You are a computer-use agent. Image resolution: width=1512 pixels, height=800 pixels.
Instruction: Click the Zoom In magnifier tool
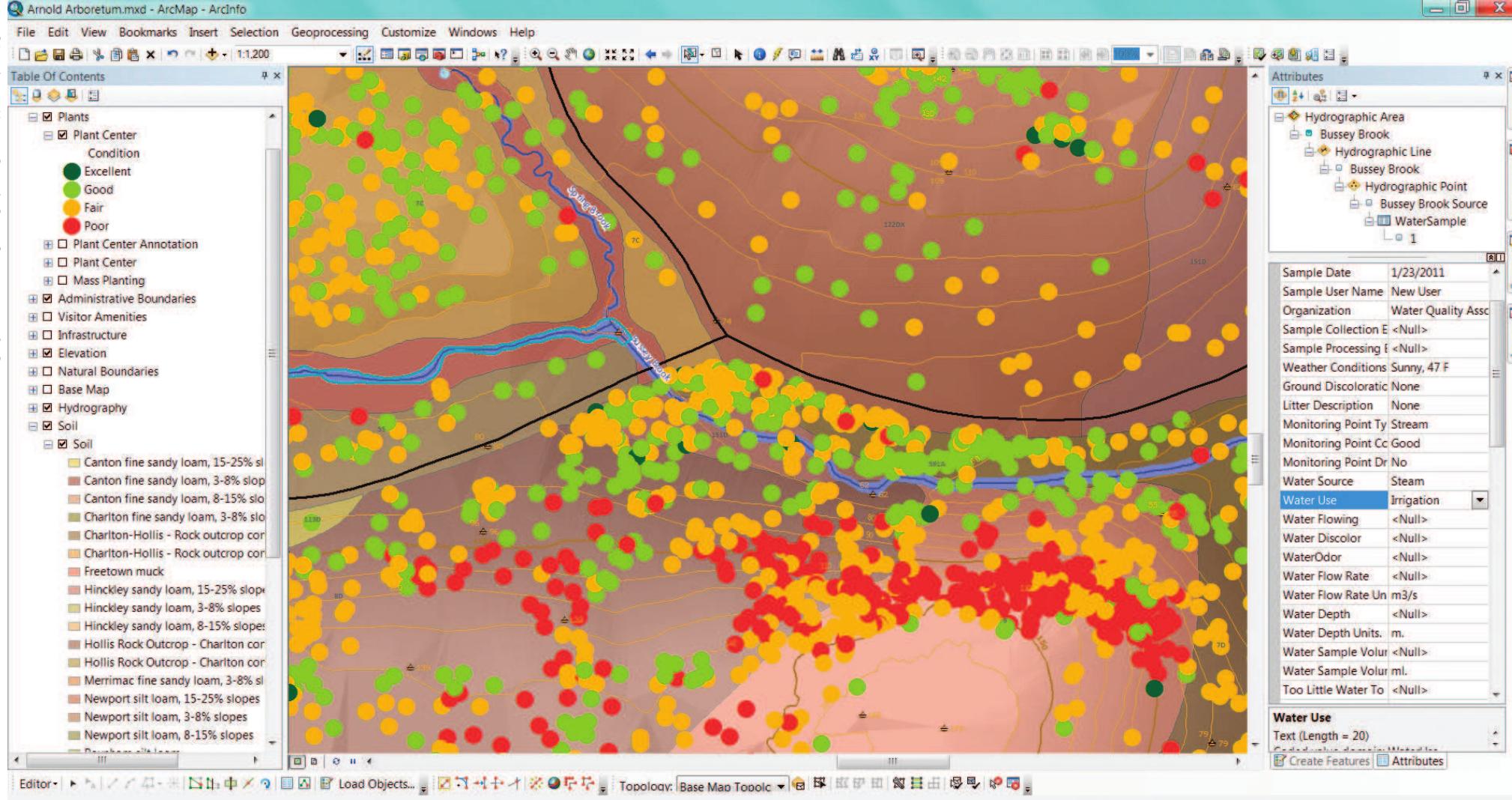point(536,54)
